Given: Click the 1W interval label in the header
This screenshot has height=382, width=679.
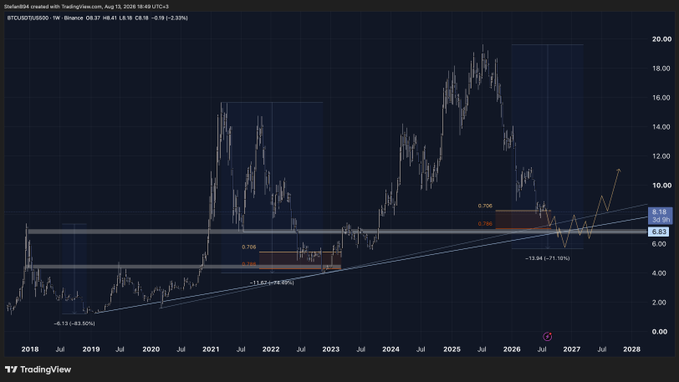Looking at the screenshot, I should [x=56, y=18].
